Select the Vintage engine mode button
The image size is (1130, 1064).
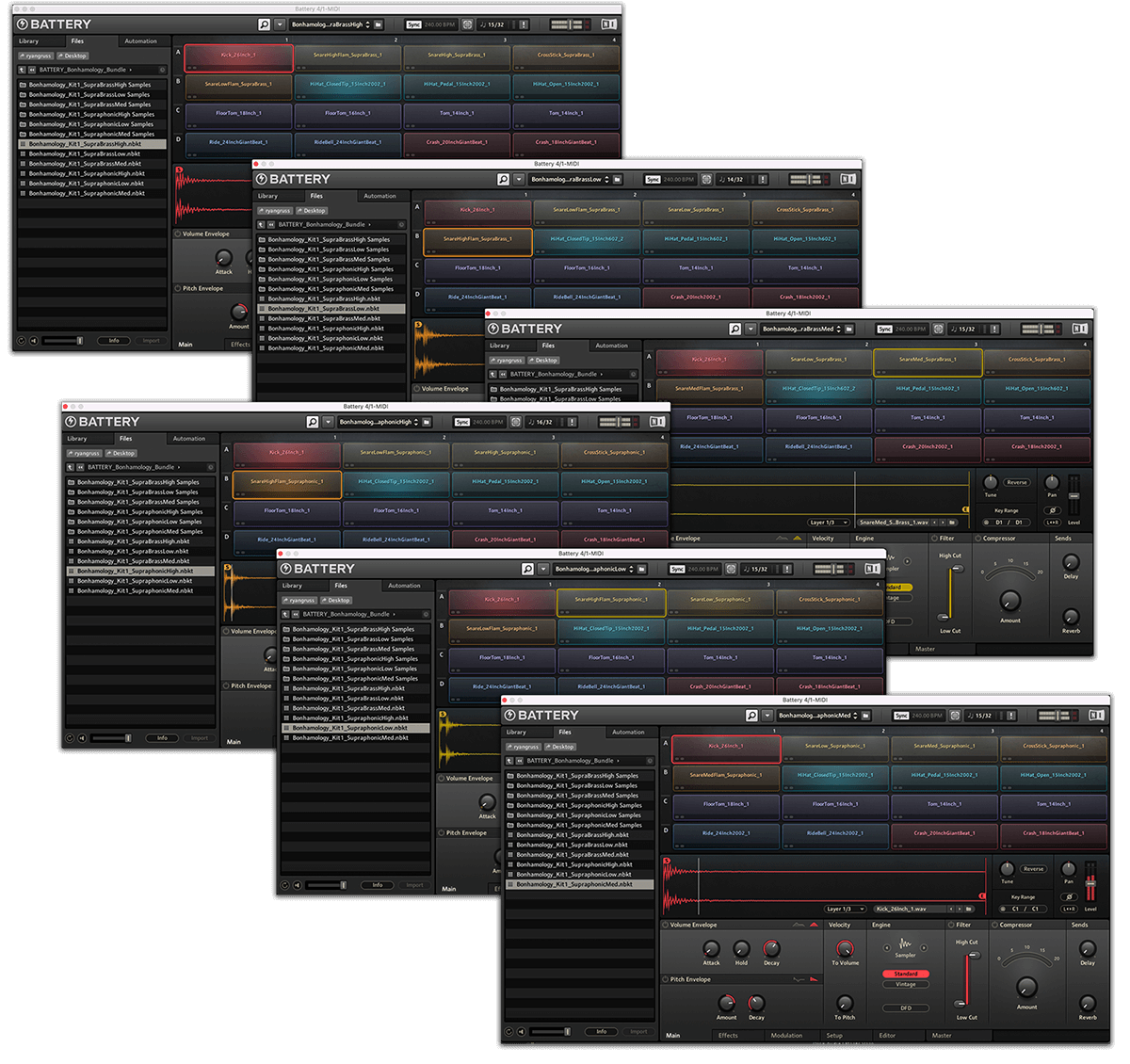[906, 984]
